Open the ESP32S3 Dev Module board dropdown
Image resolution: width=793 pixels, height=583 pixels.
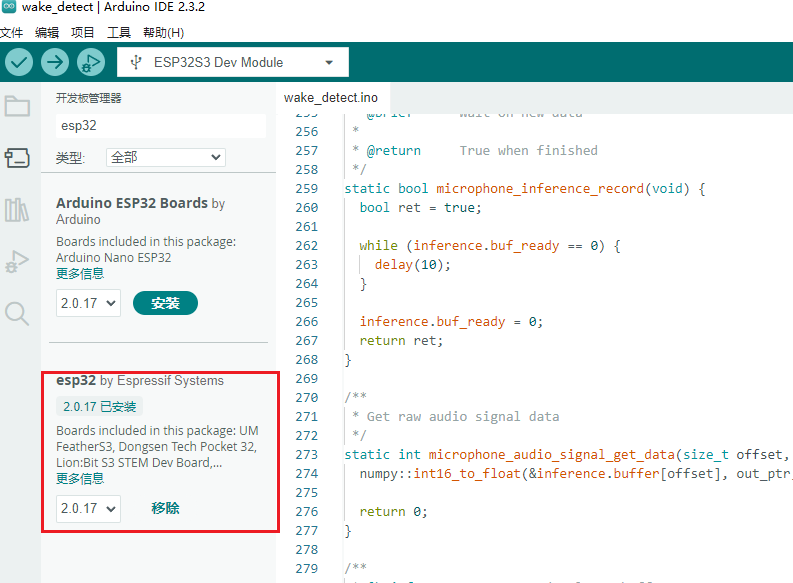233,62
